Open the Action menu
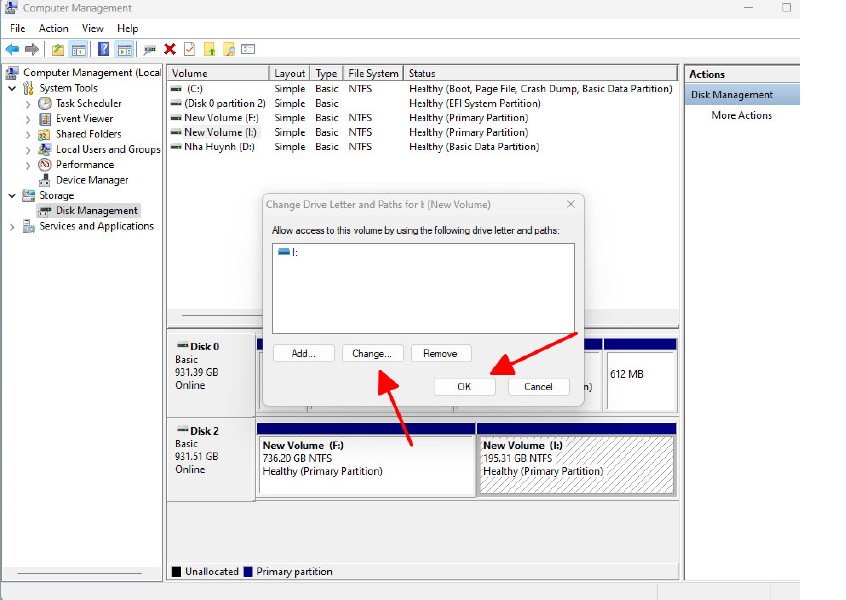Viewport: 846px width, 600px height. tap(53, 29)
